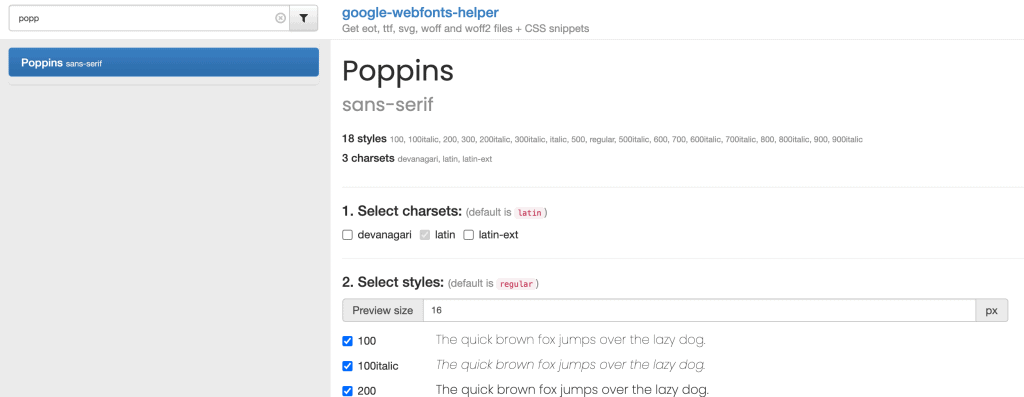Screen dimensions: 1024x397
Task: Open the funnel filter button
Action: 304,18
